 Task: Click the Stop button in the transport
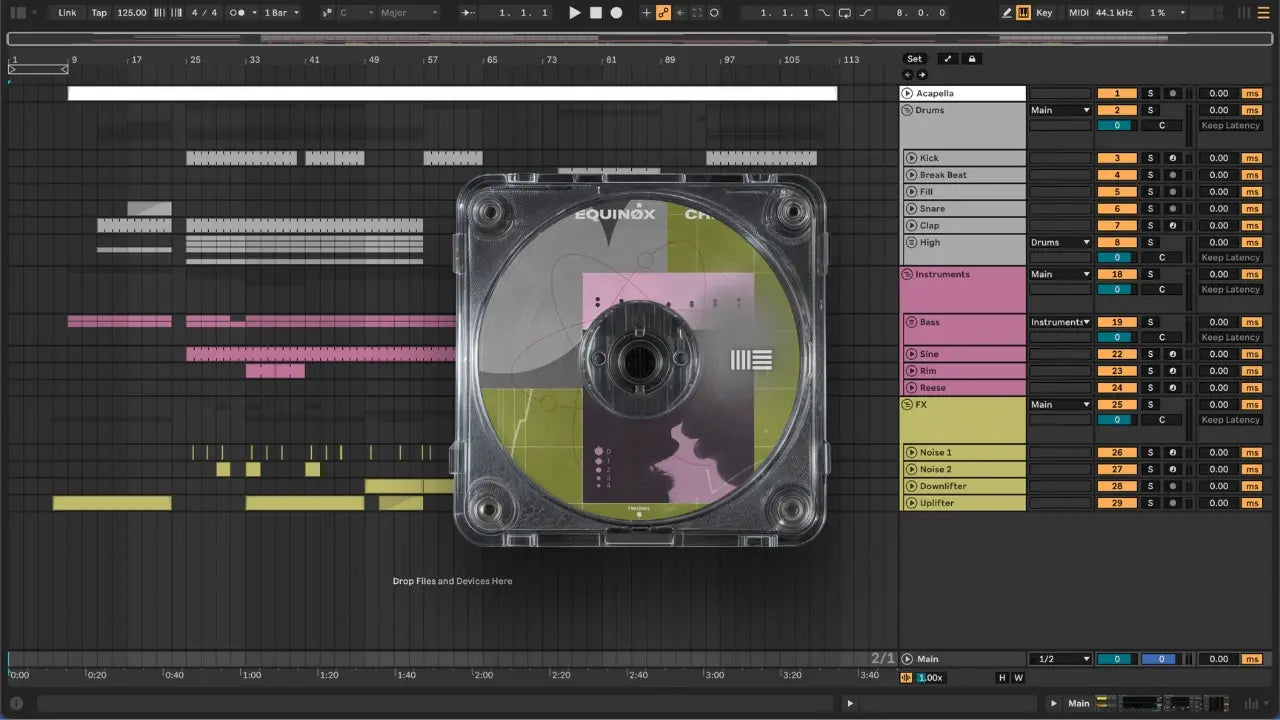[x=596, y=13]
